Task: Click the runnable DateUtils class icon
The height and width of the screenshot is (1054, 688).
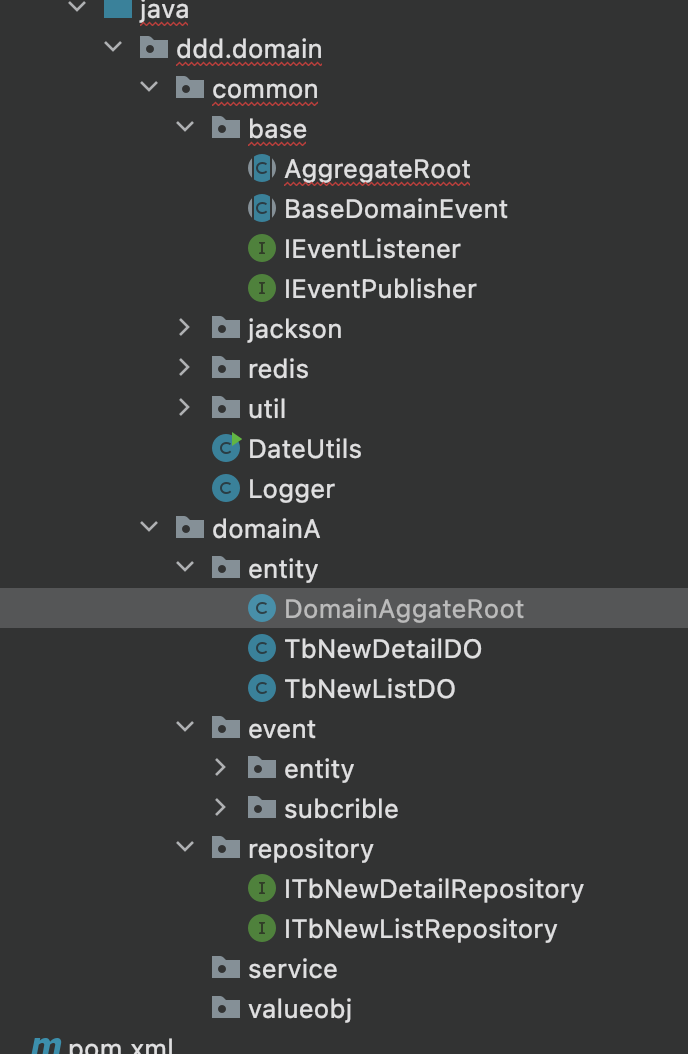Action: click(226, 448)
